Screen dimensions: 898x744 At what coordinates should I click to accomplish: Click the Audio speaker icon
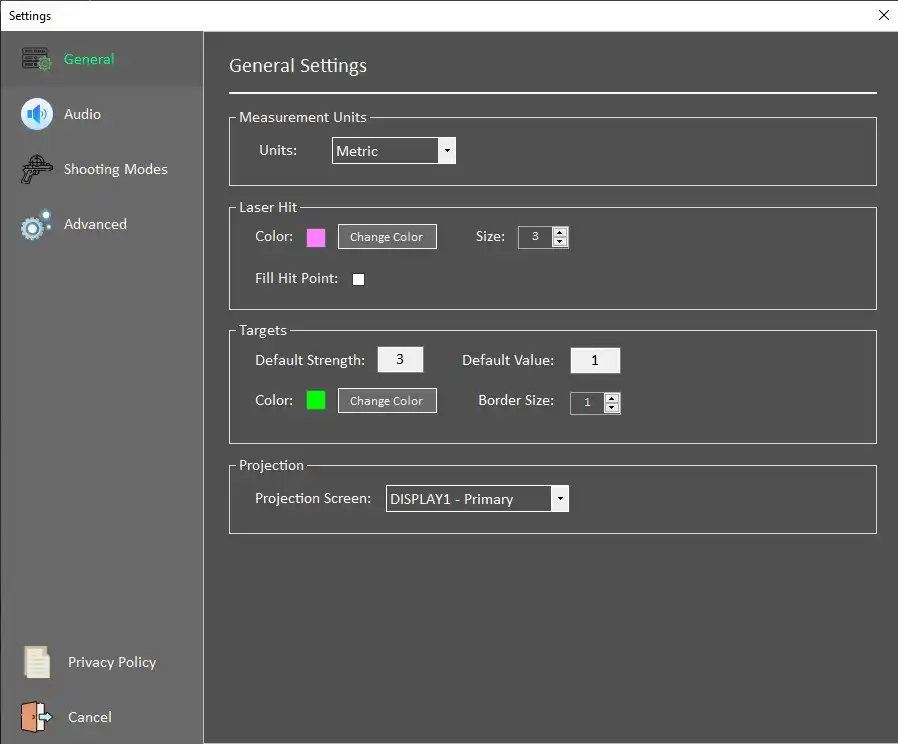[x=37, y=115]
